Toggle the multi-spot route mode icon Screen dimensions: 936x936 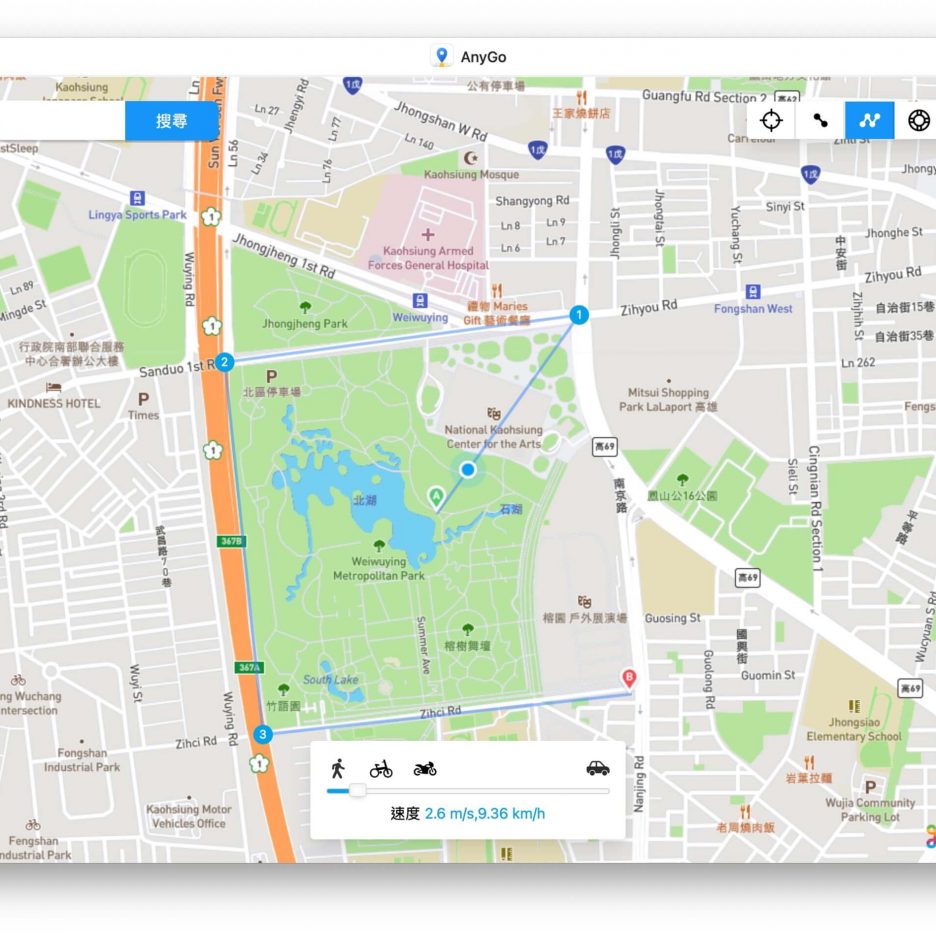pyautogui.click(x=869, y=120)
